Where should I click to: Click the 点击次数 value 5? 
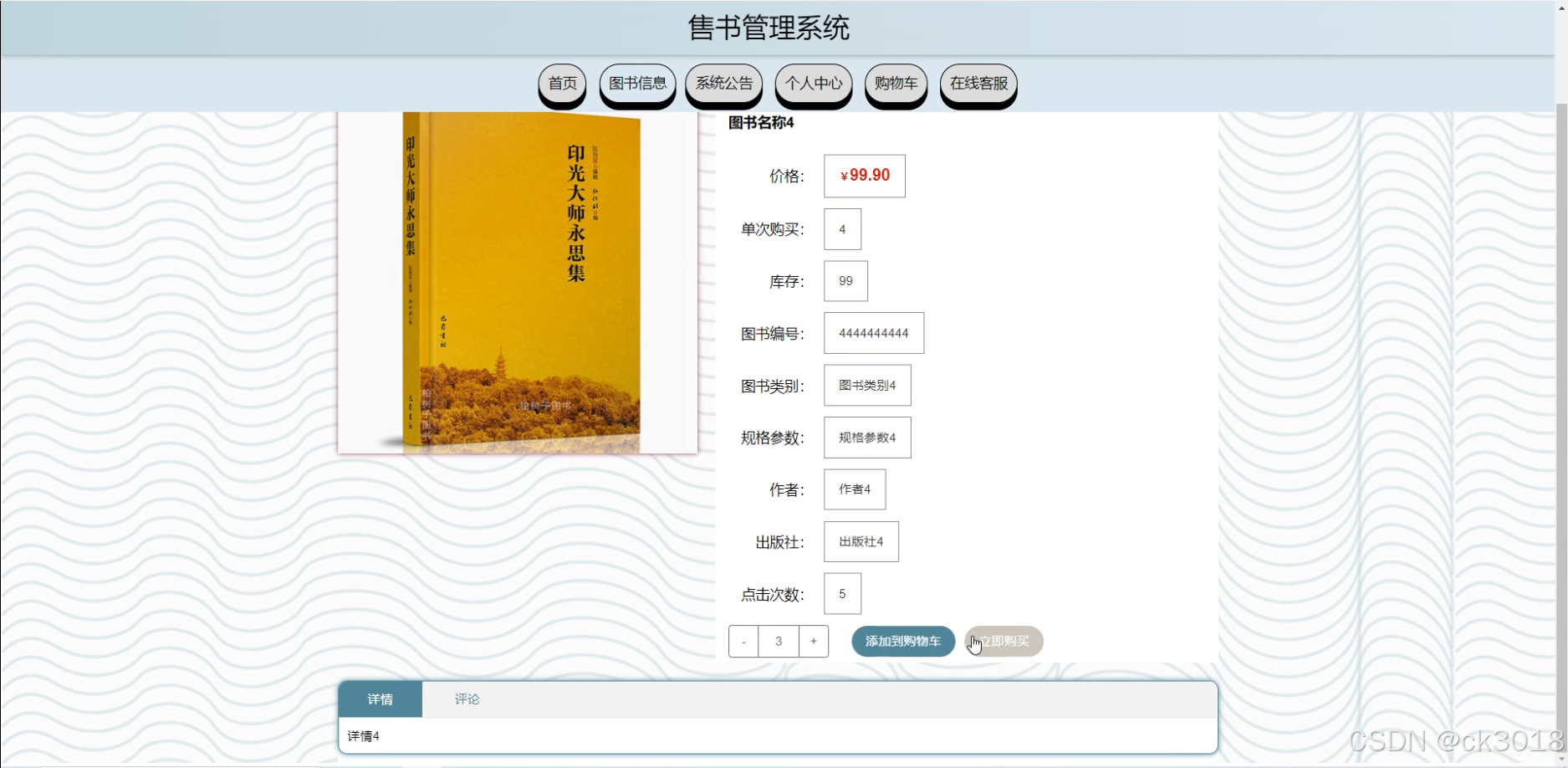point(842,594)
